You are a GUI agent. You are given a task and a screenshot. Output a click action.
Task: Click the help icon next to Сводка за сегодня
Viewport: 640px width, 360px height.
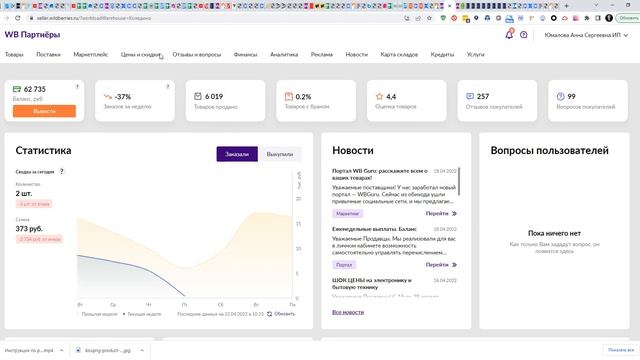click(62, 171)
